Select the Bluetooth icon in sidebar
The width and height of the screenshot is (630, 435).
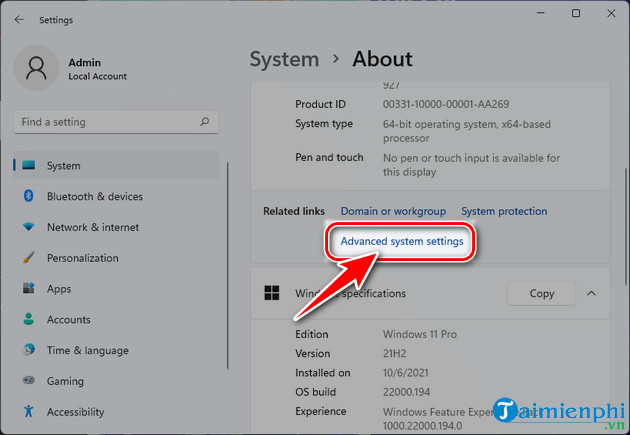28,196
